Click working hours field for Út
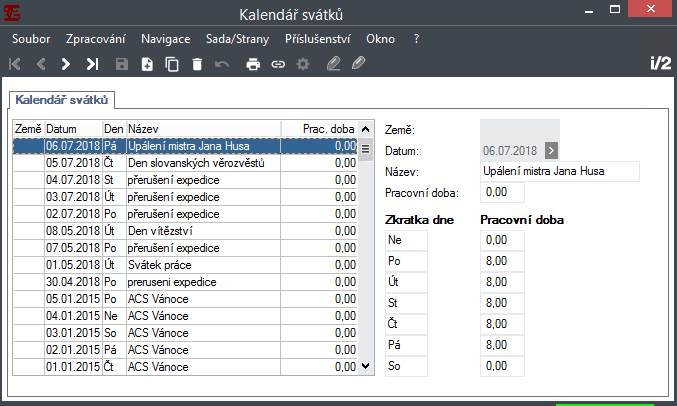Viewport: 677px width, 406px height. click(502, 282)
